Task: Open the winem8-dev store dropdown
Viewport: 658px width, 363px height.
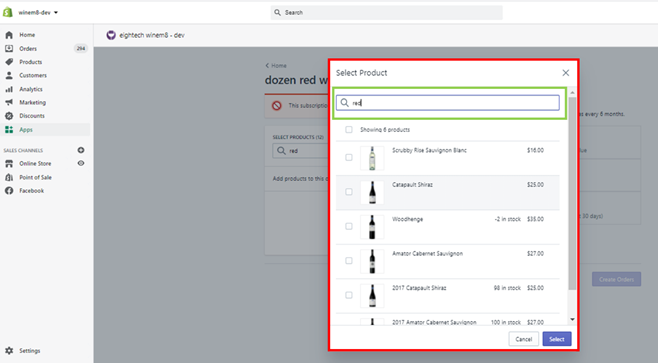Action: (38, 13)
